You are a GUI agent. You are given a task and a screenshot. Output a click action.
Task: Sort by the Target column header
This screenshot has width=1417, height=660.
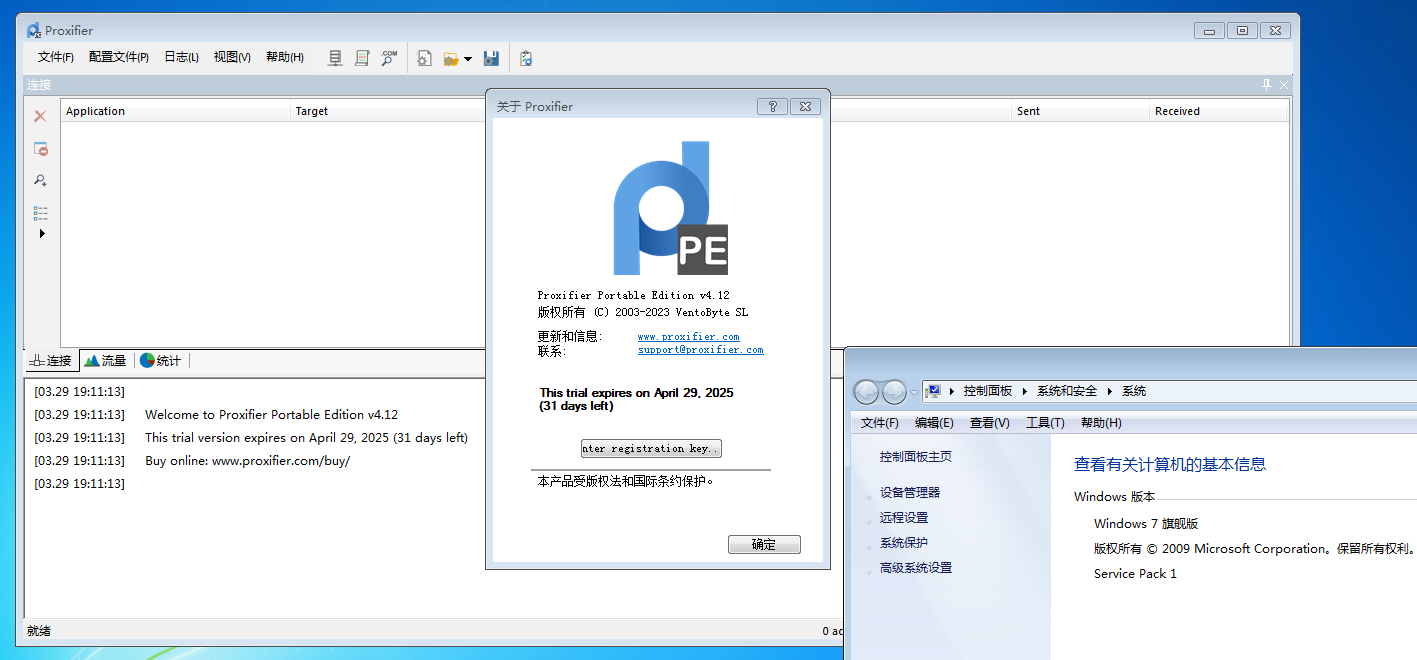tap(390, 111)
